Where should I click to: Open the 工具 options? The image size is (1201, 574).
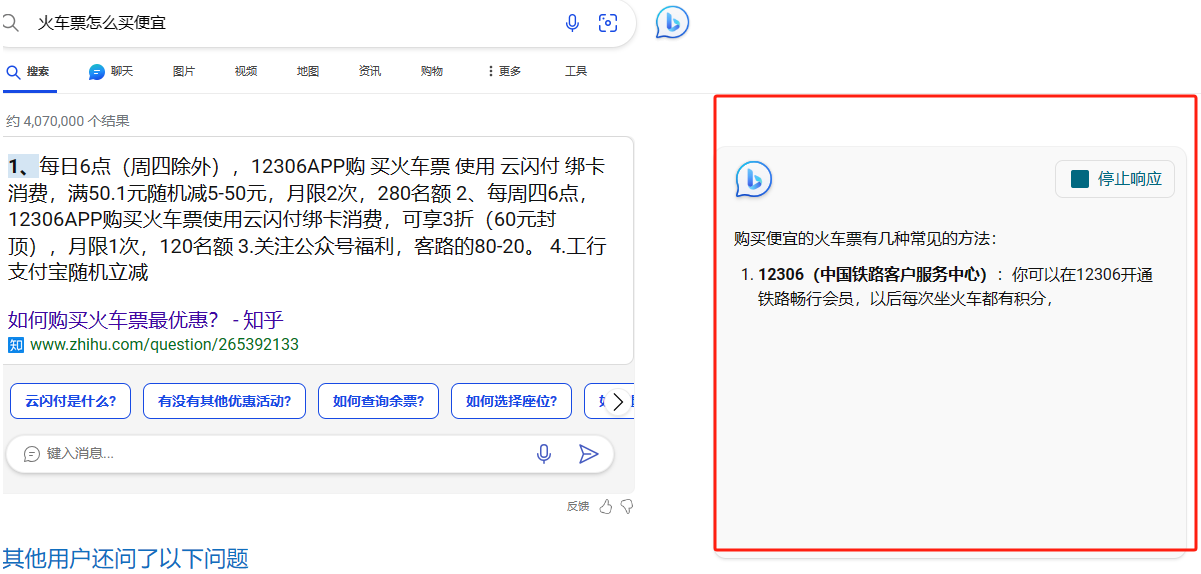576,71
